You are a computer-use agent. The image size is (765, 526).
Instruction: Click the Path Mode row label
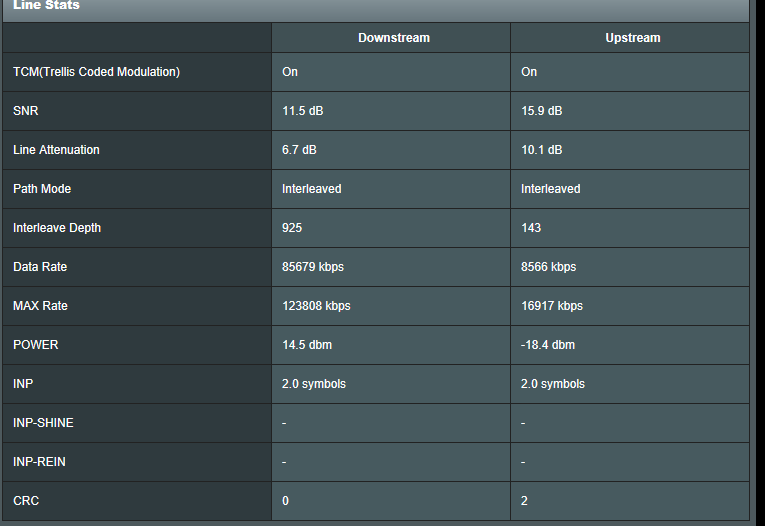[42, 189]
